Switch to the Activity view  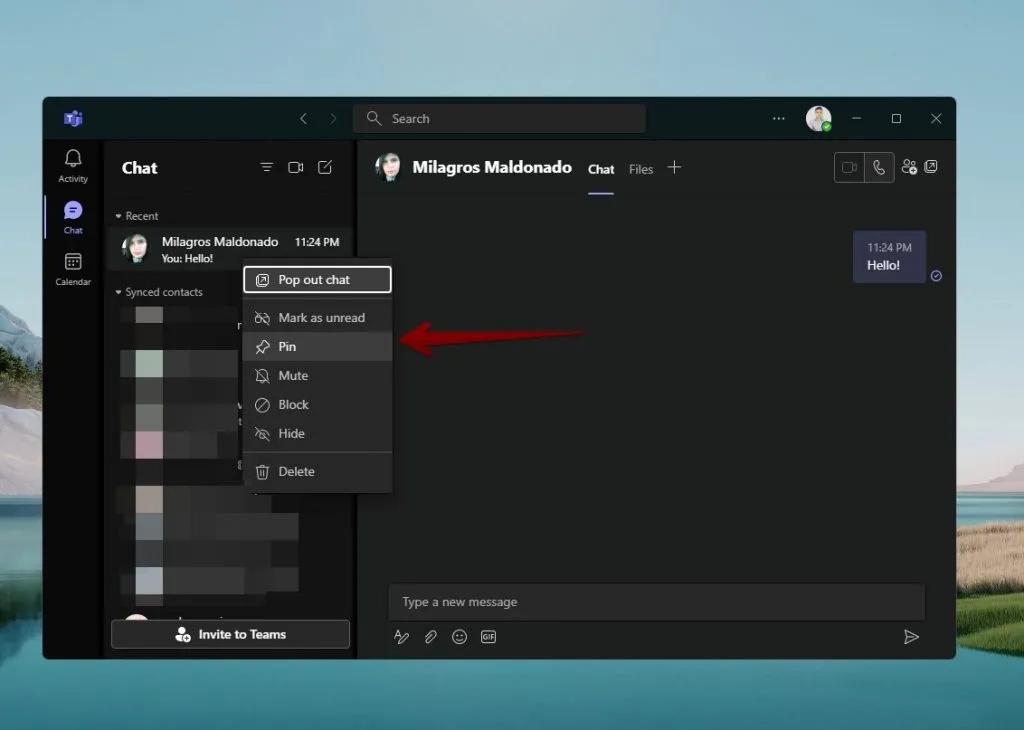click(x=72, y=163)
